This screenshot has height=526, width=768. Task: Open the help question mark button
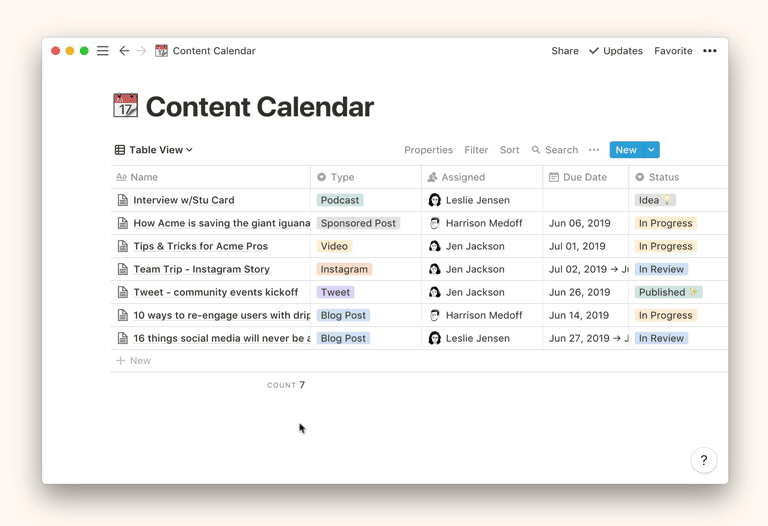pyautogui.click(x=703, y=460)
